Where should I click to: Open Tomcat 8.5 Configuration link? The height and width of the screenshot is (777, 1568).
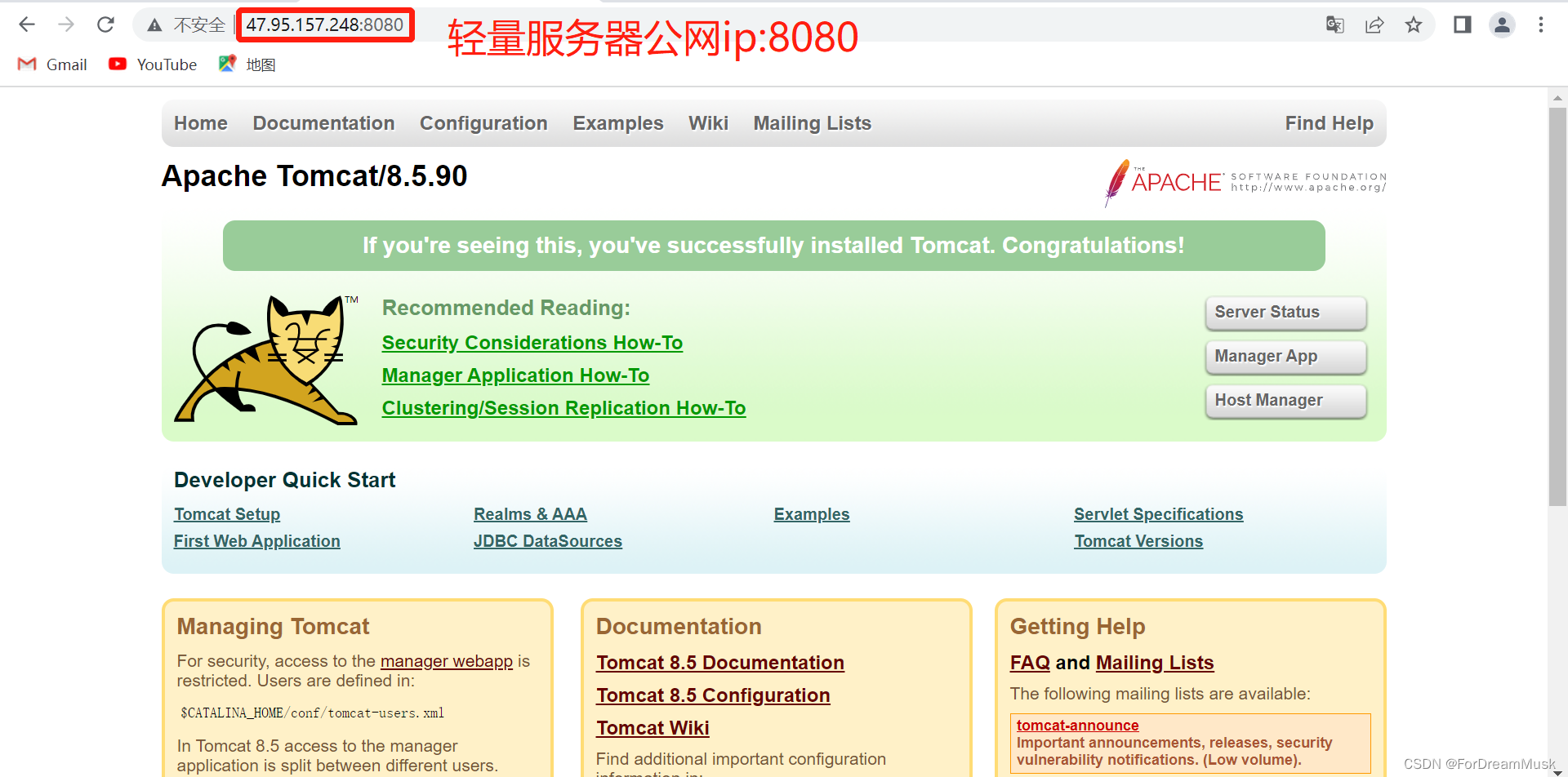pos(713,695)
